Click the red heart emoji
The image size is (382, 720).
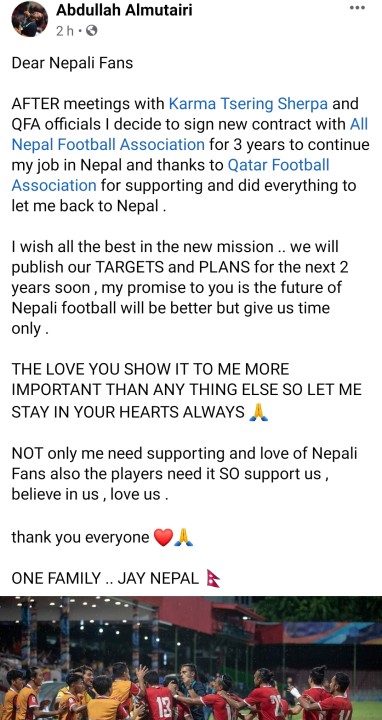click(163, 537)
